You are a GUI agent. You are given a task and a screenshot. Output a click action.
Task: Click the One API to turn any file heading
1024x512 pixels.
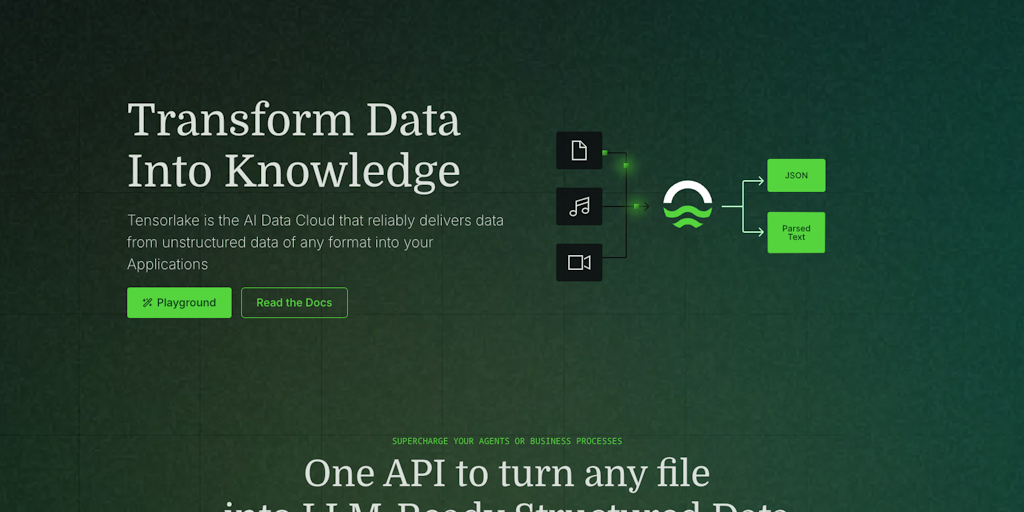tap(507, 473)
